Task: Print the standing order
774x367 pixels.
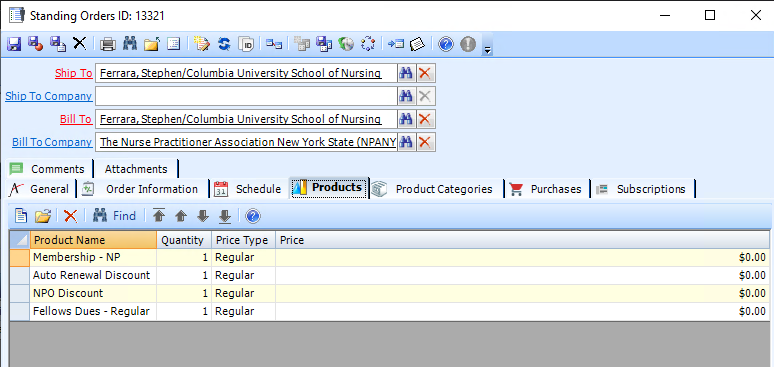Action: 108,44
